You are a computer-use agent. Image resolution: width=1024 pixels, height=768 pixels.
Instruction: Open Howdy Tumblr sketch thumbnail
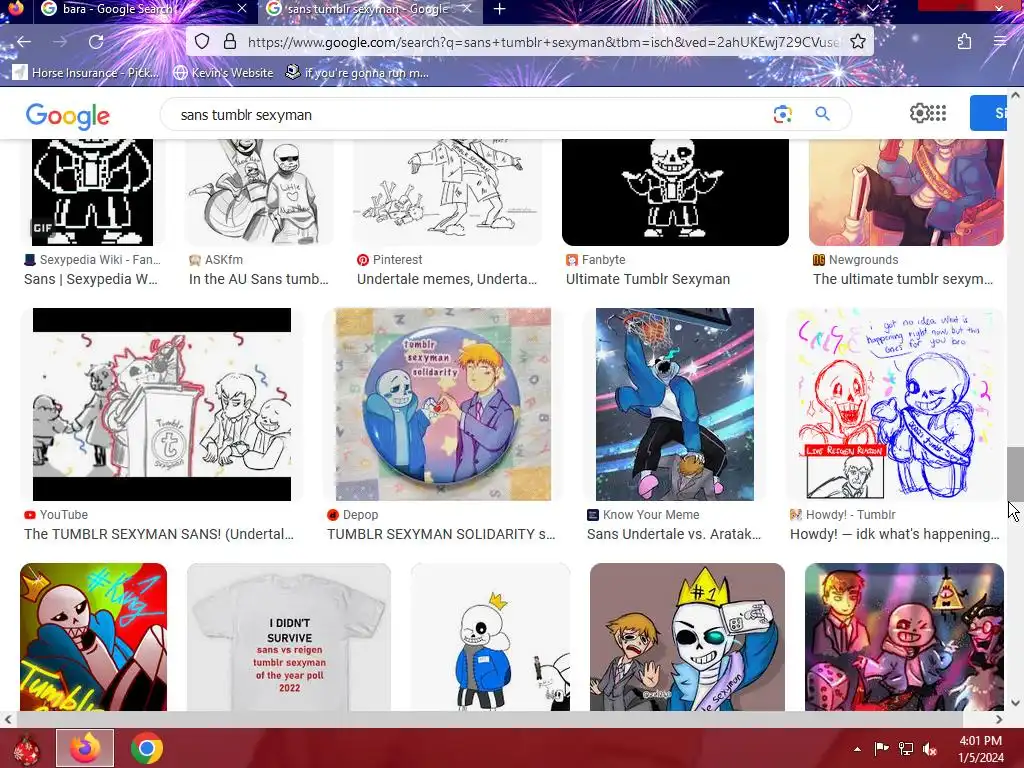(895, 404)
